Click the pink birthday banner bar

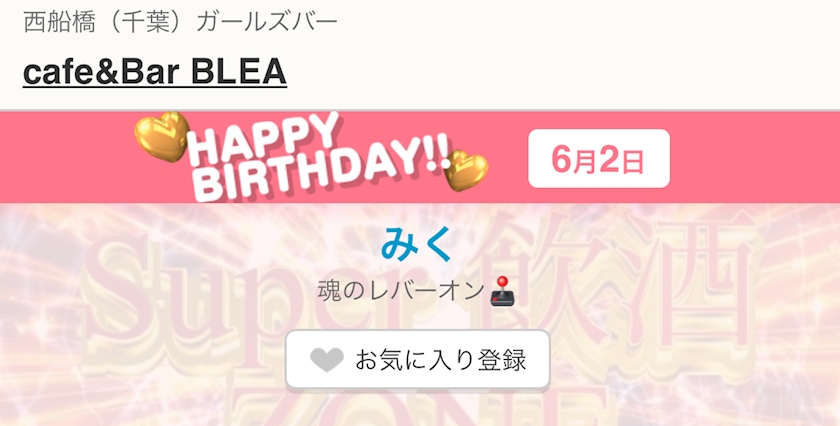[420, 158]
